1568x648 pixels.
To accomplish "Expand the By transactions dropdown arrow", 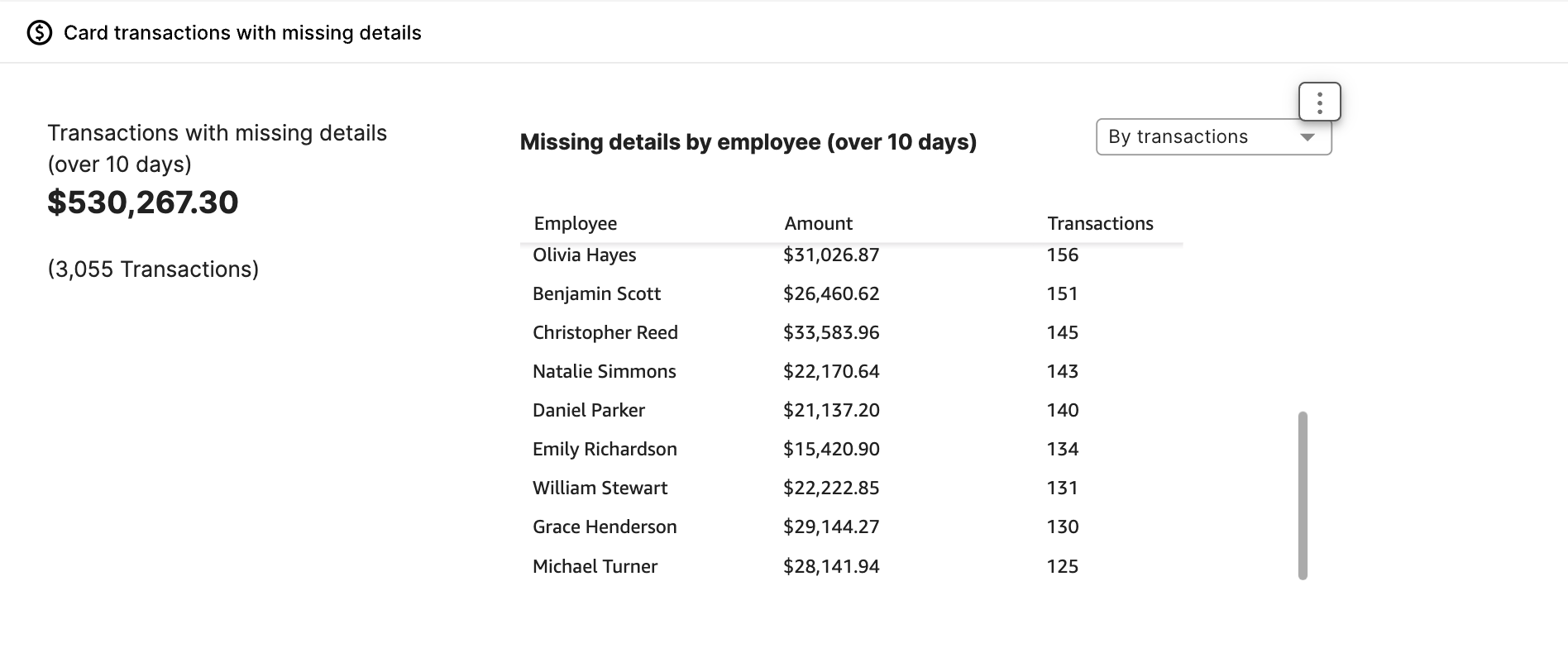I will [x=1307, y=137].
